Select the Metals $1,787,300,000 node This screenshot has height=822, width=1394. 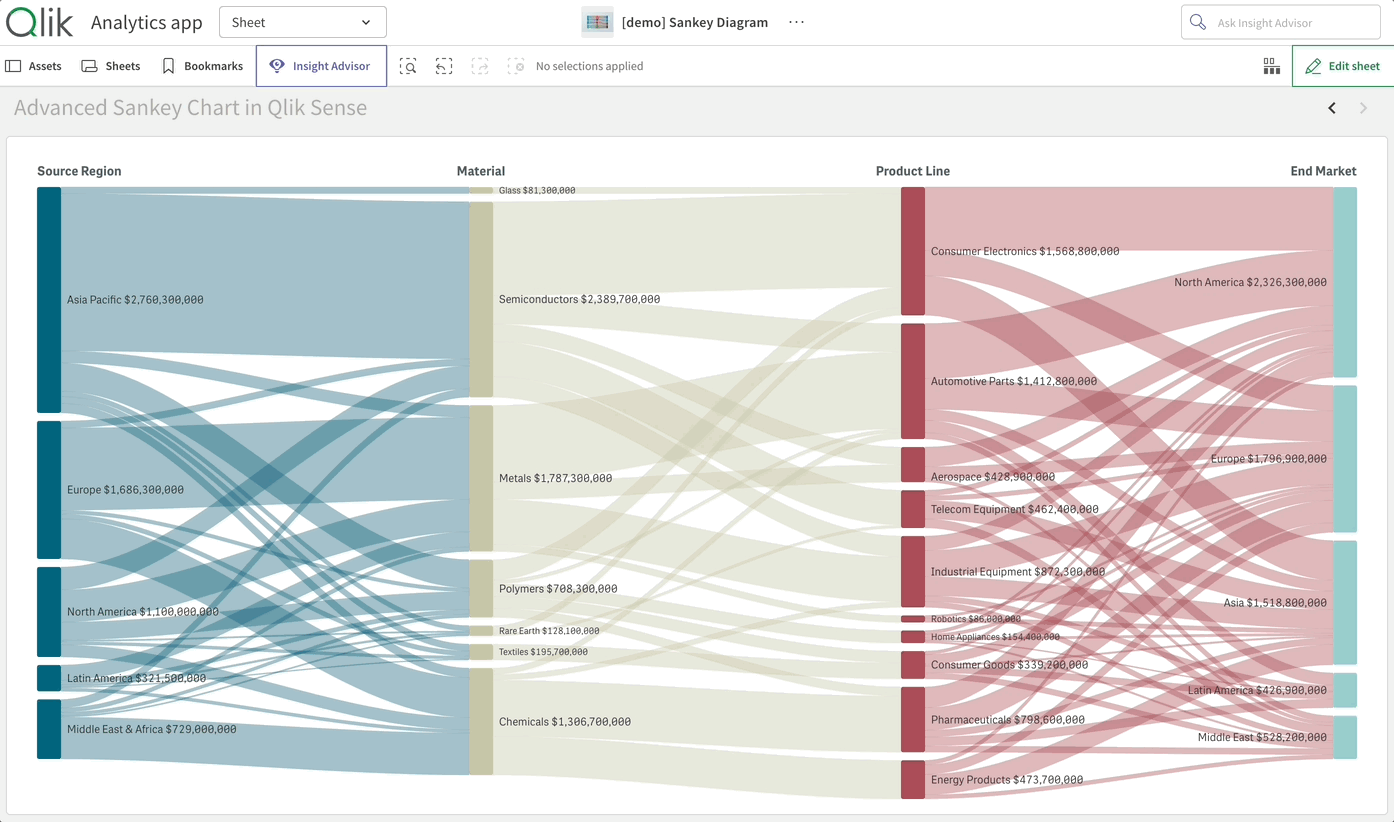[x=481, y=478]
